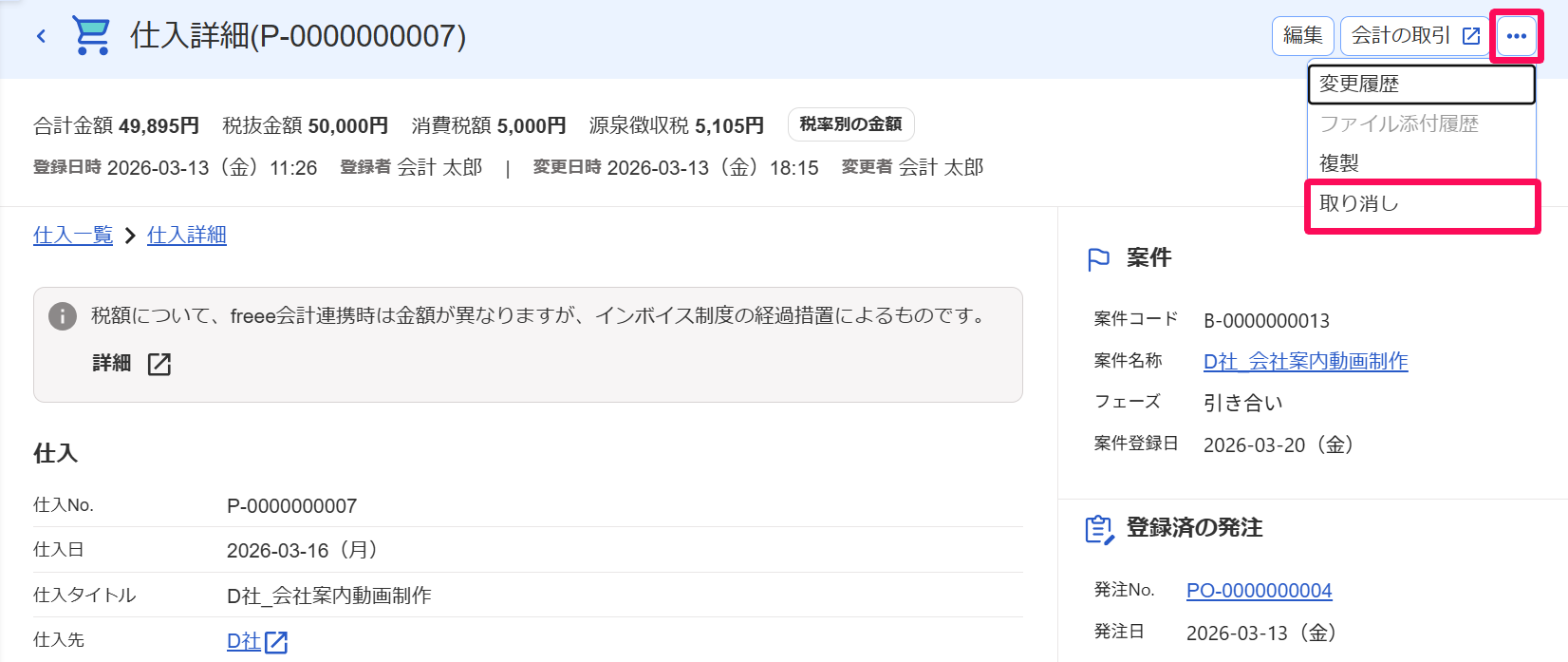This screenshot has width=1568, height=662.
Task: Choose 取り消し from the dropdown menu
Action: coord(1421,203)
